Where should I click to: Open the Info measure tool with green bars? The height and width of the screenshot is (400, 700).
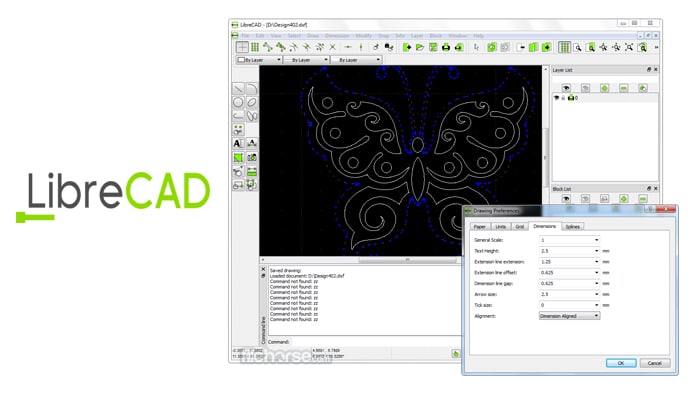[252, 171]
